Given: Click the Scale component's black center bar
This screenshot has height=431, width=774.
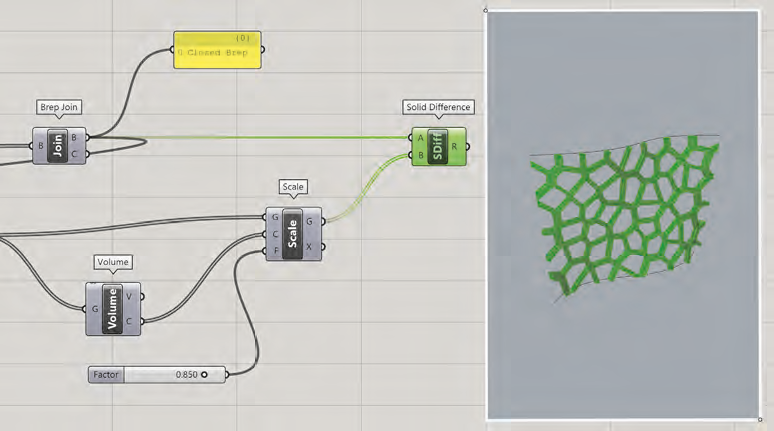Looking at the screenshot, I should (293, 233).
